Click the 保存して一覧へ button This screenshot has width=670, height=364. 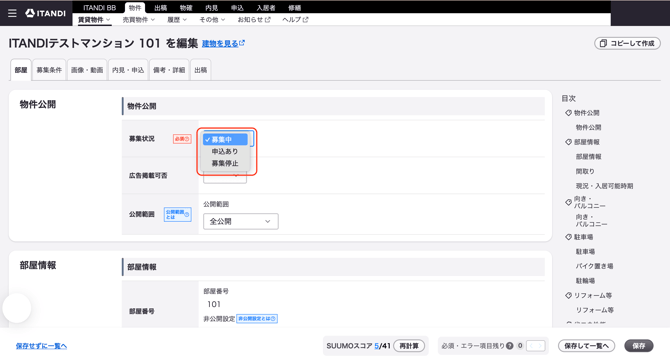[x=586, y=346]
